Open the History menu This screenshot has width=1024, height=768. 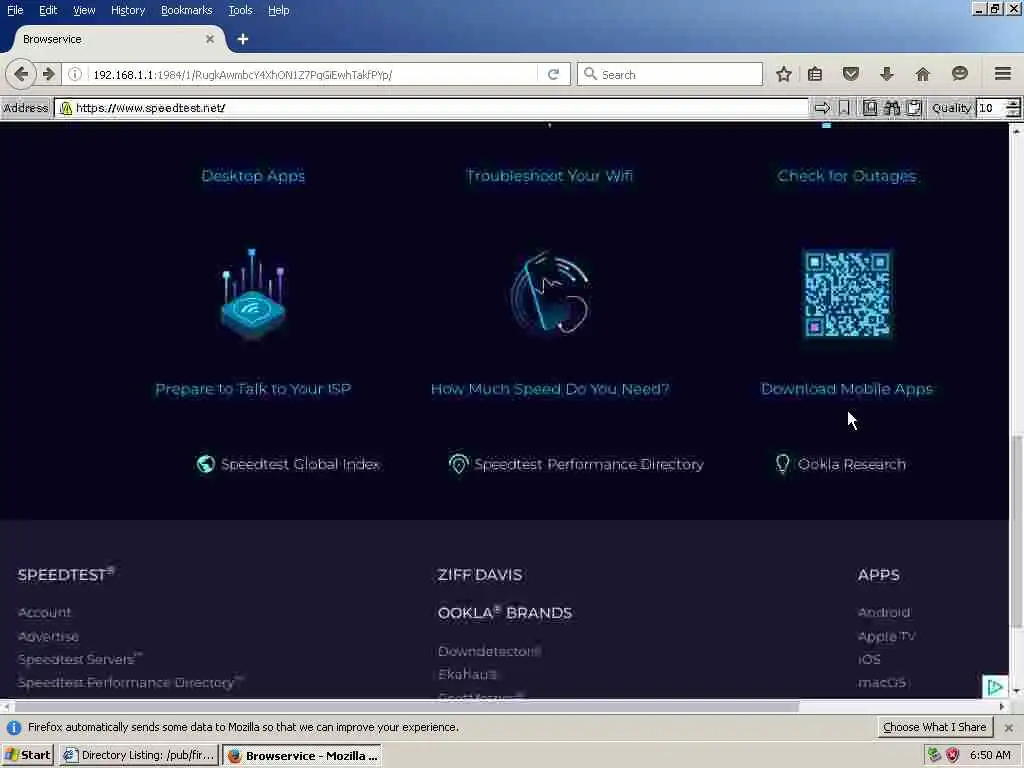[128, 10]
